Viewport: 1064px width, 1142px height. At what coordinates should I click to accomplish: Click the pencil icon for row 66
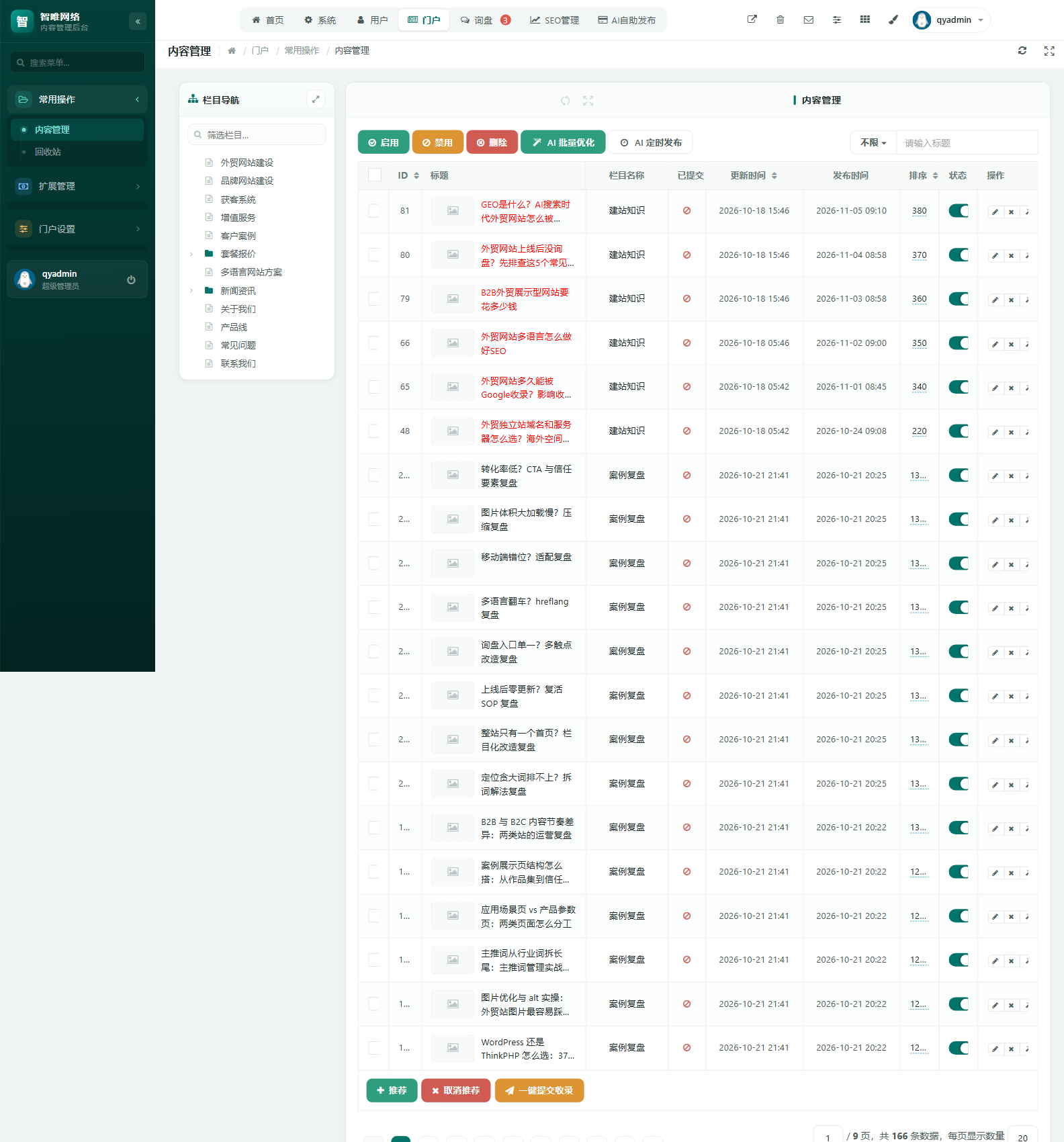995,344
